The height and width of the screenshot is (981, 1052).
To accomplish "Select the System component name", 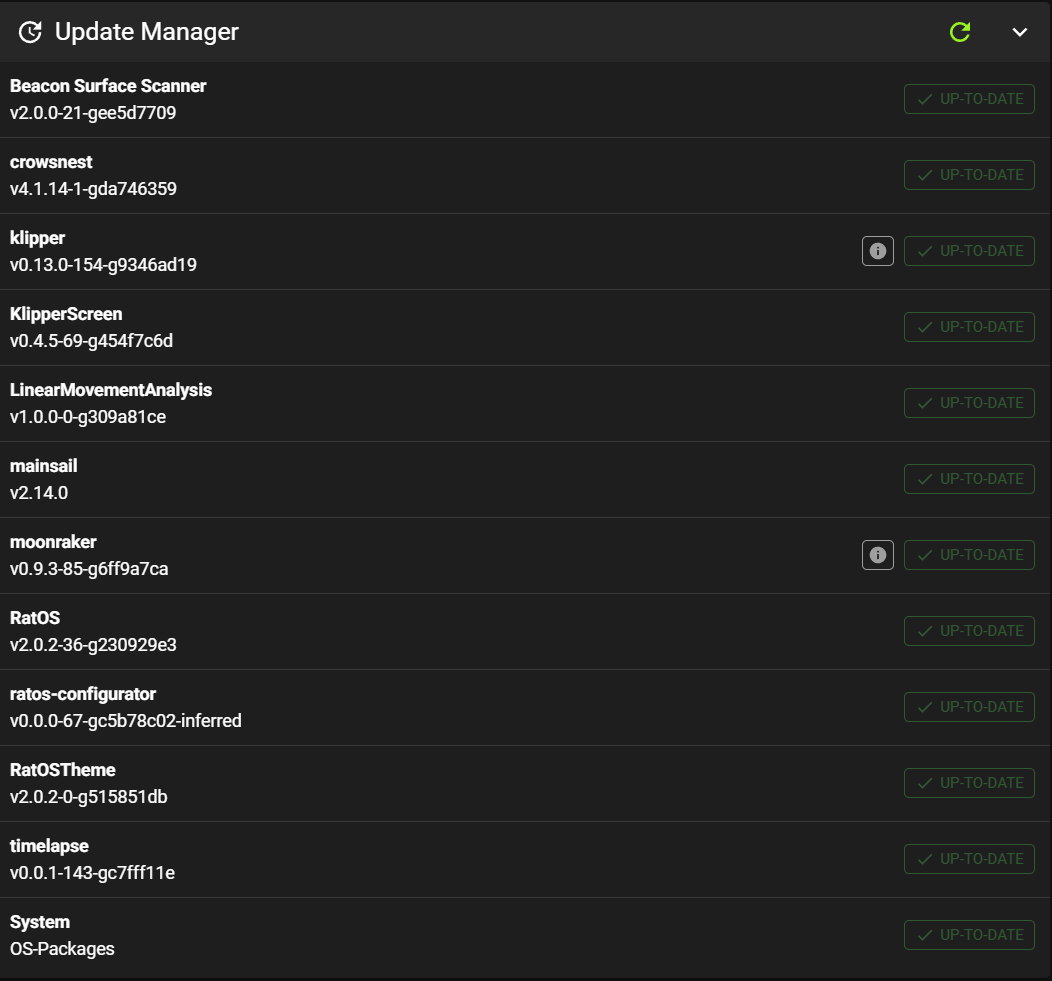I will (x=40, y=922).
